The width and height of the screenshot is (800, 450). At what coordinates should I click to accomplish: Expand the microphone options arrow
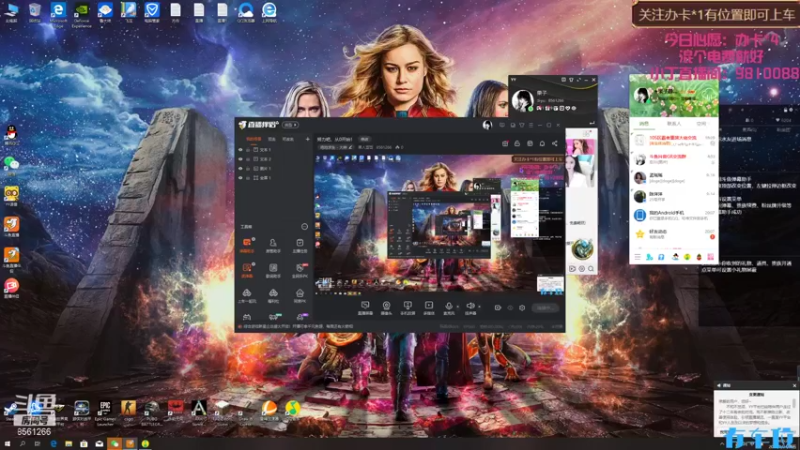click(457, 307)
